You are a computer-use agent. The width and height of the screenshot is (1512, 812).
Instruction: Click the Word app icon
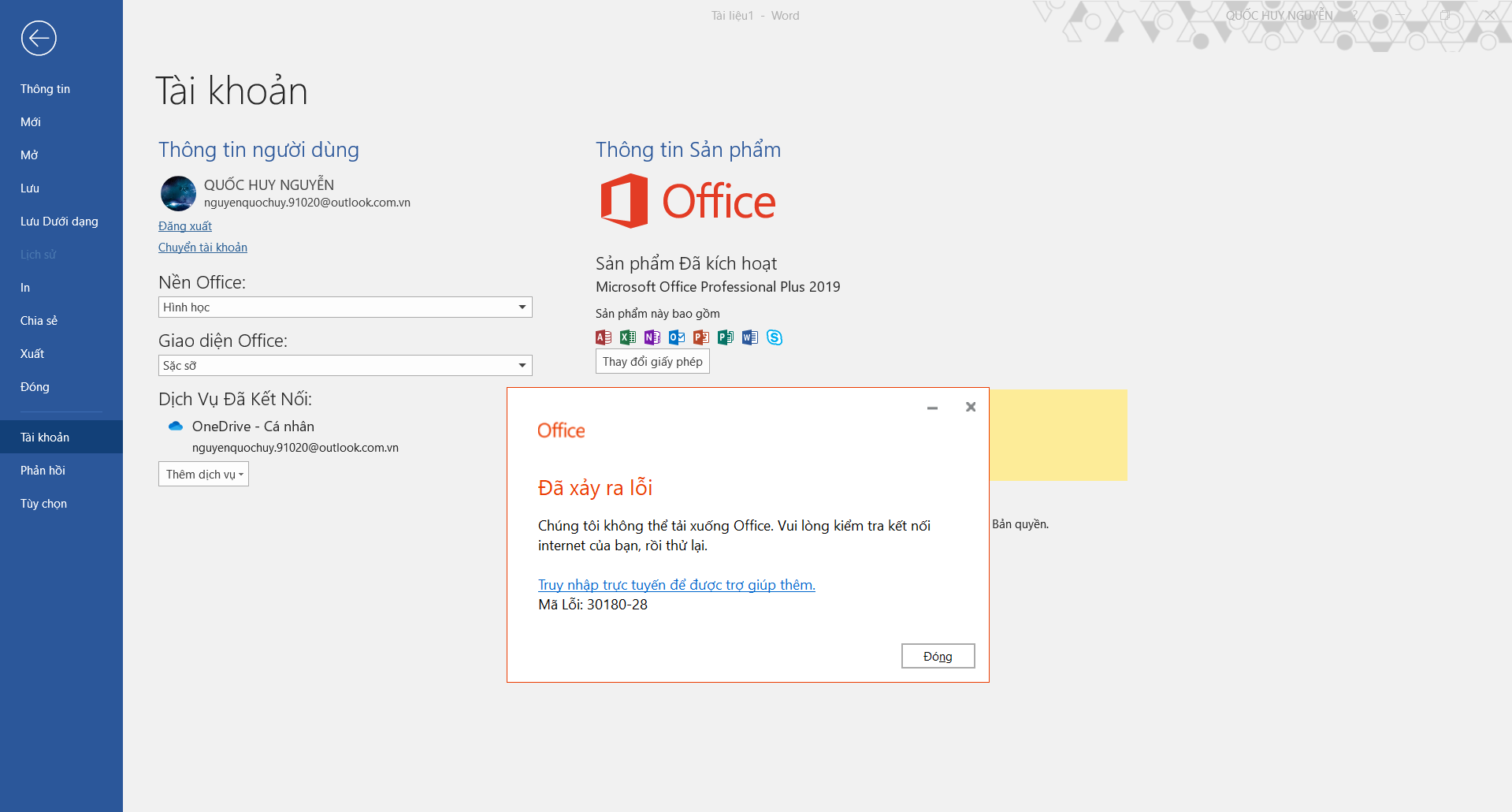pyautogui.click(x=750, y=337)
